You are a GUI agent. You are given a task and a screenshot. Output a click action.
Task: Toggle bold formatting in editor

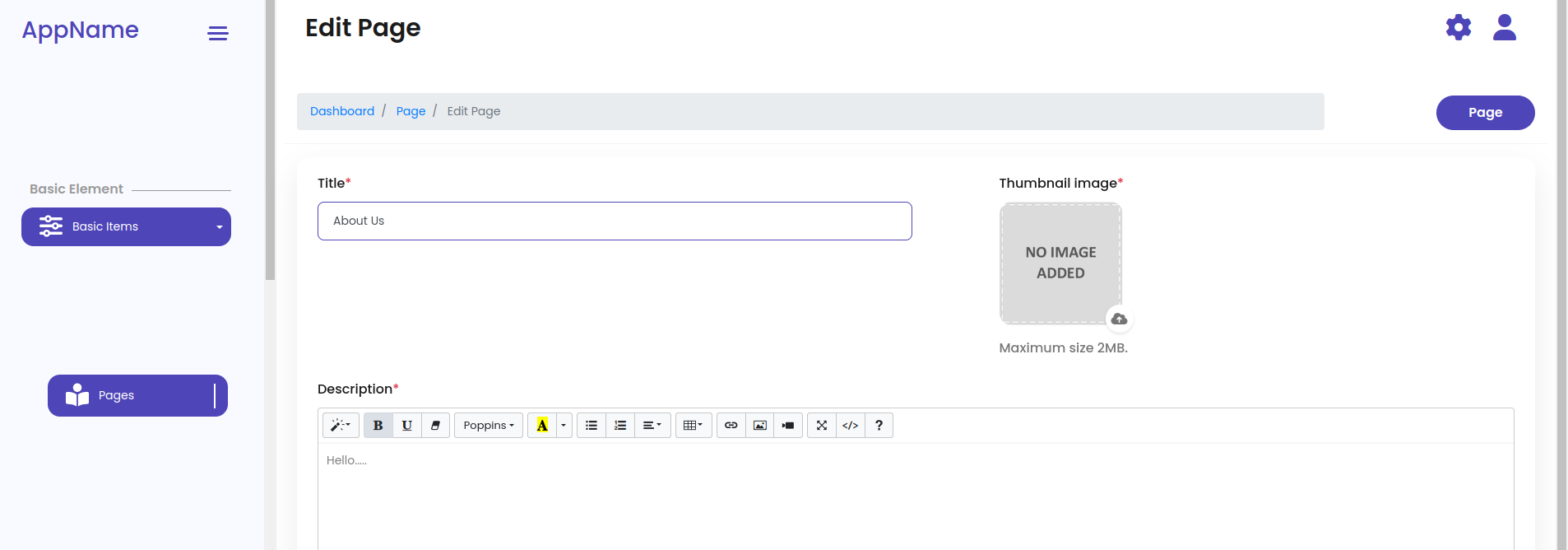click(x=378, y=426)
